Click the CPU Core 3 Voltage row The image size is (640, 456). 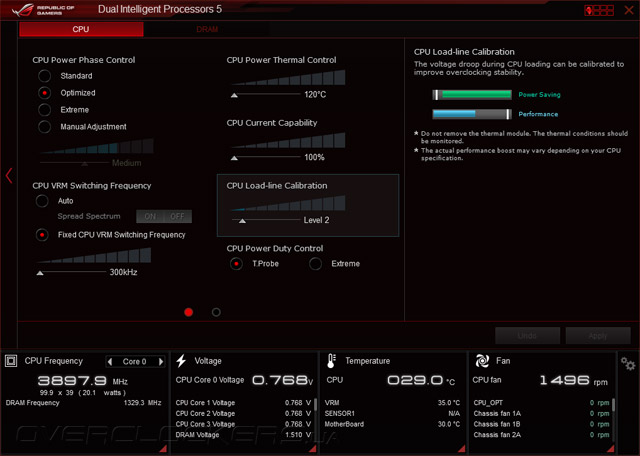point(243,424)
